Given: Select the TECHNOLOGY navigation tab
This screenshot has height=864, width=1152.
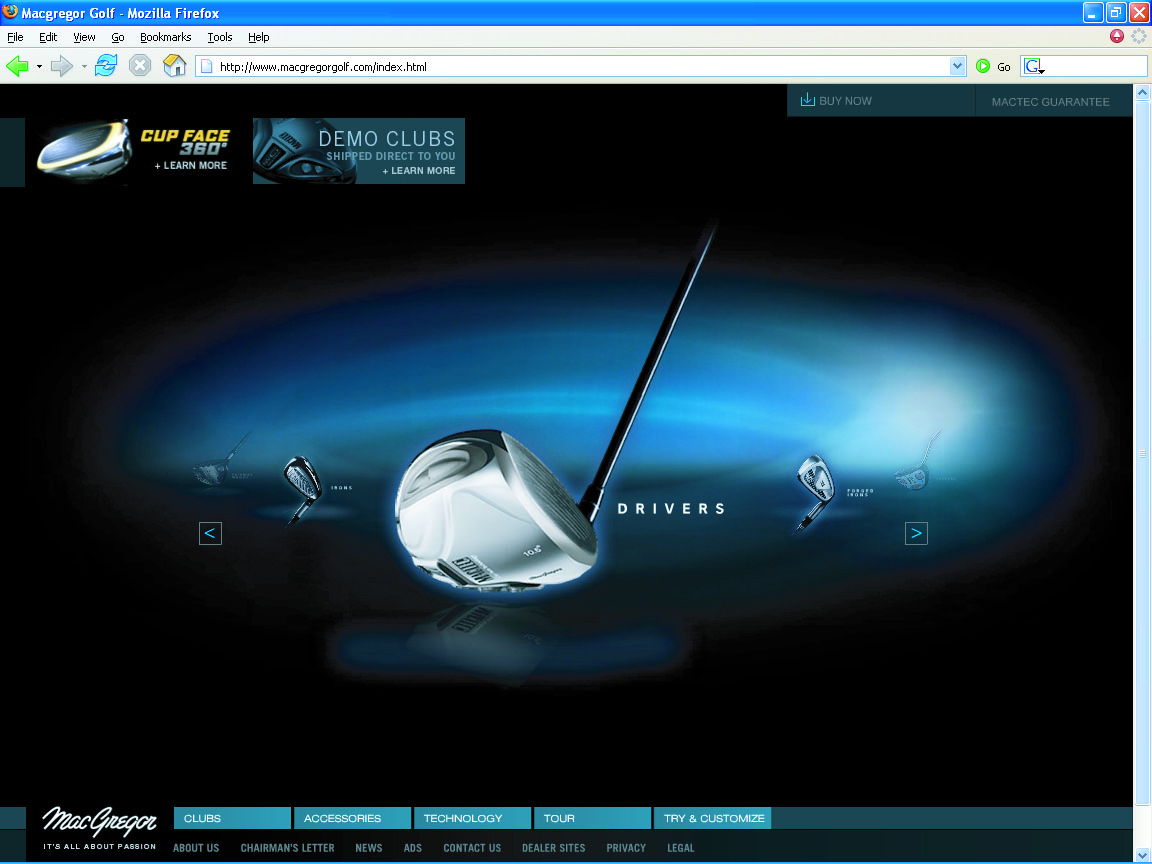Looking at the screenshot, I should (x=472, y=818).
